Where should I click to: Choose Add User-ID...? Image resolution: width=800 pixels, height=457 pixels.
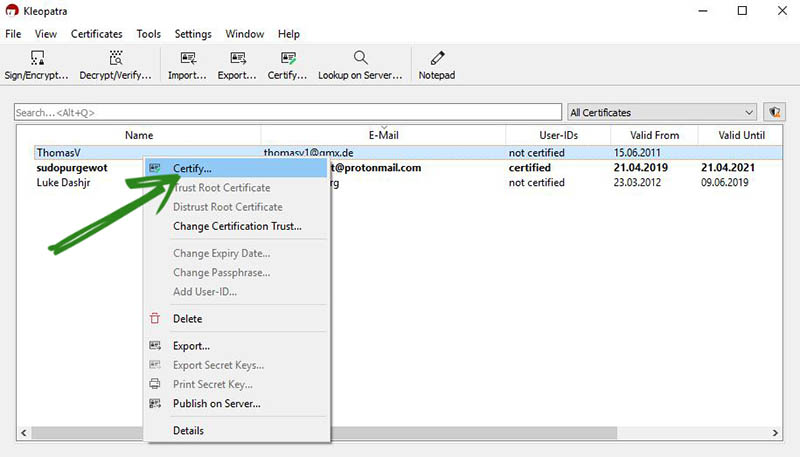pyautogui.click(x=236, y=292)
